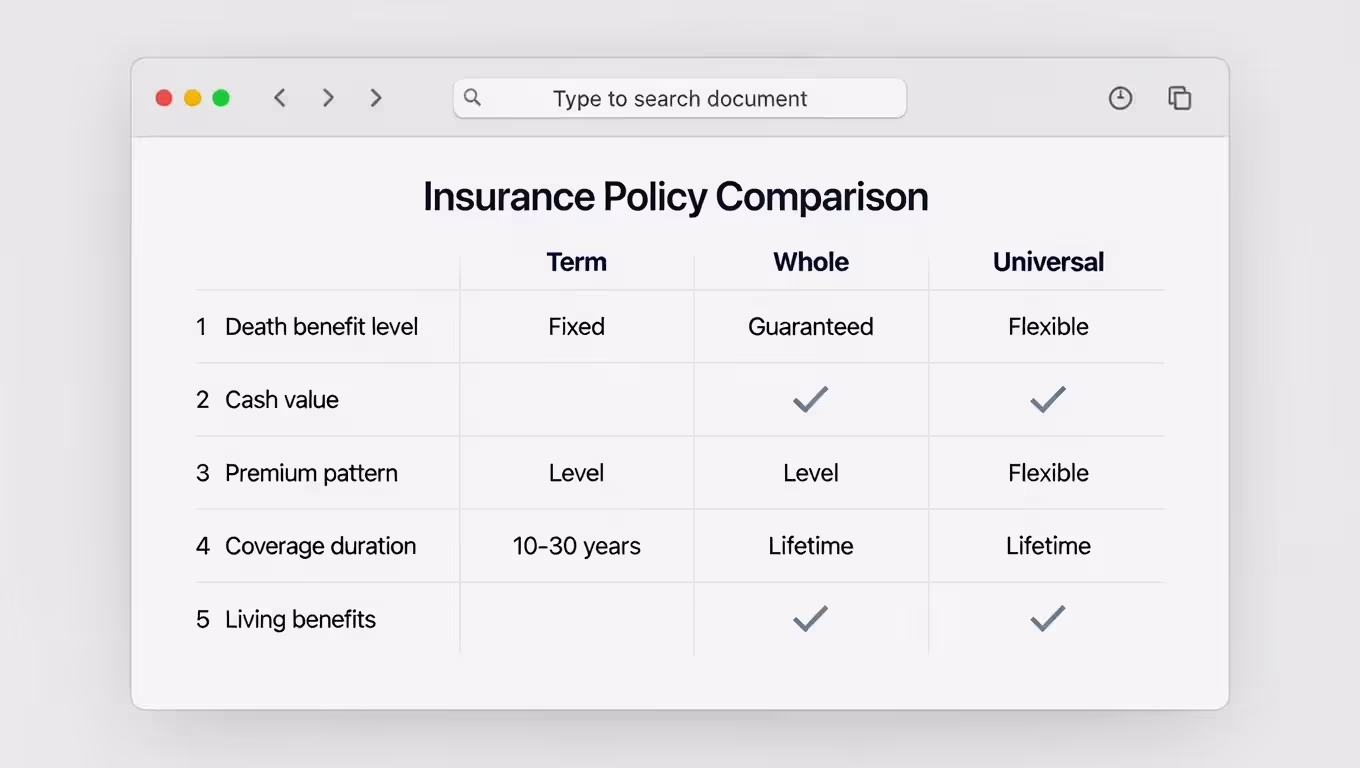This screenshot has width=1360, height=768.
Task: Click the second forward navigation chevron
Action: click(x=376, y=97)
